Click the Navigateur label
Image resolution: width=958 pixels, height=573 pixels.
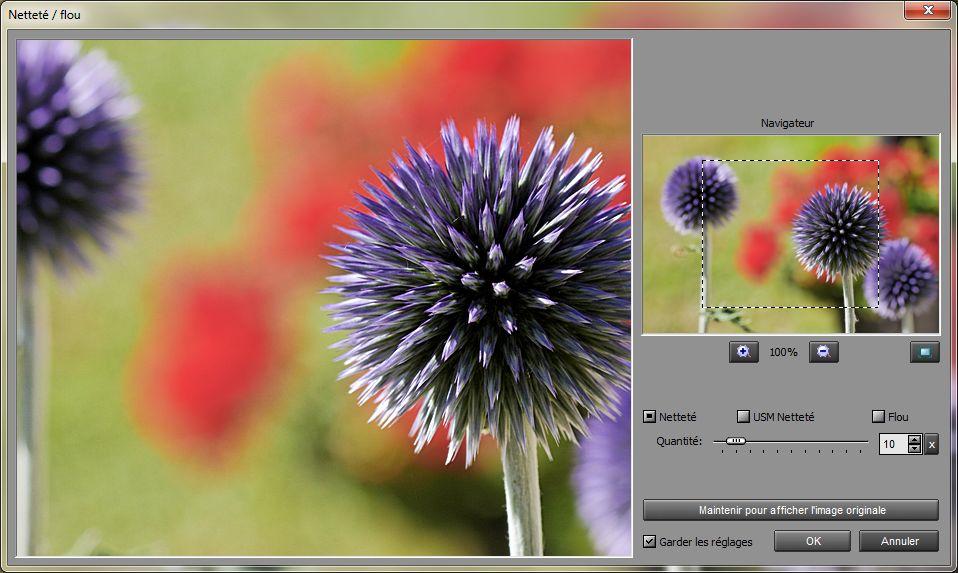(x=787, y=123)
